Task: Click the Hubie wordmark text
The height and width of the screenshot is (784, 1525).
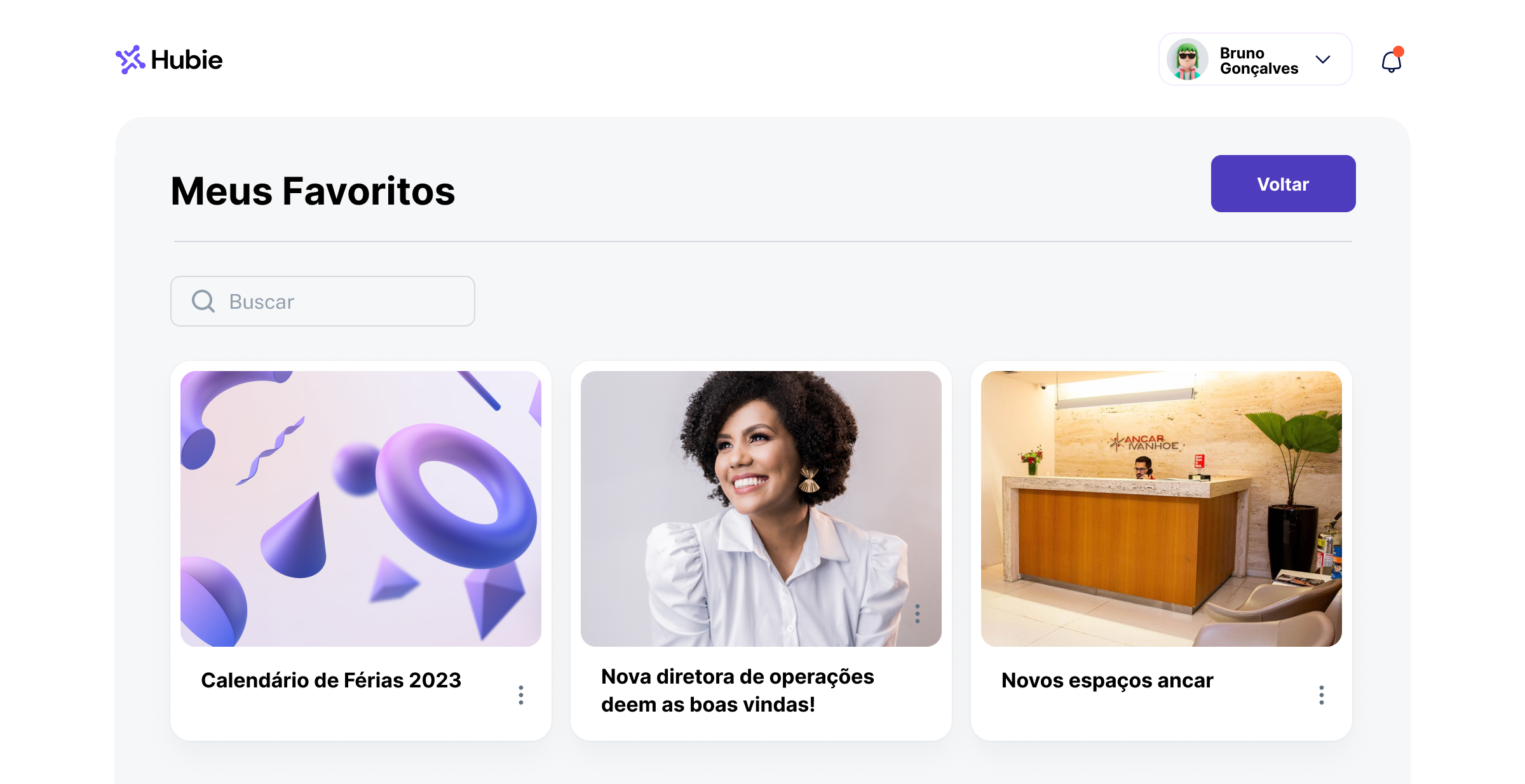Action: point(187,60)
